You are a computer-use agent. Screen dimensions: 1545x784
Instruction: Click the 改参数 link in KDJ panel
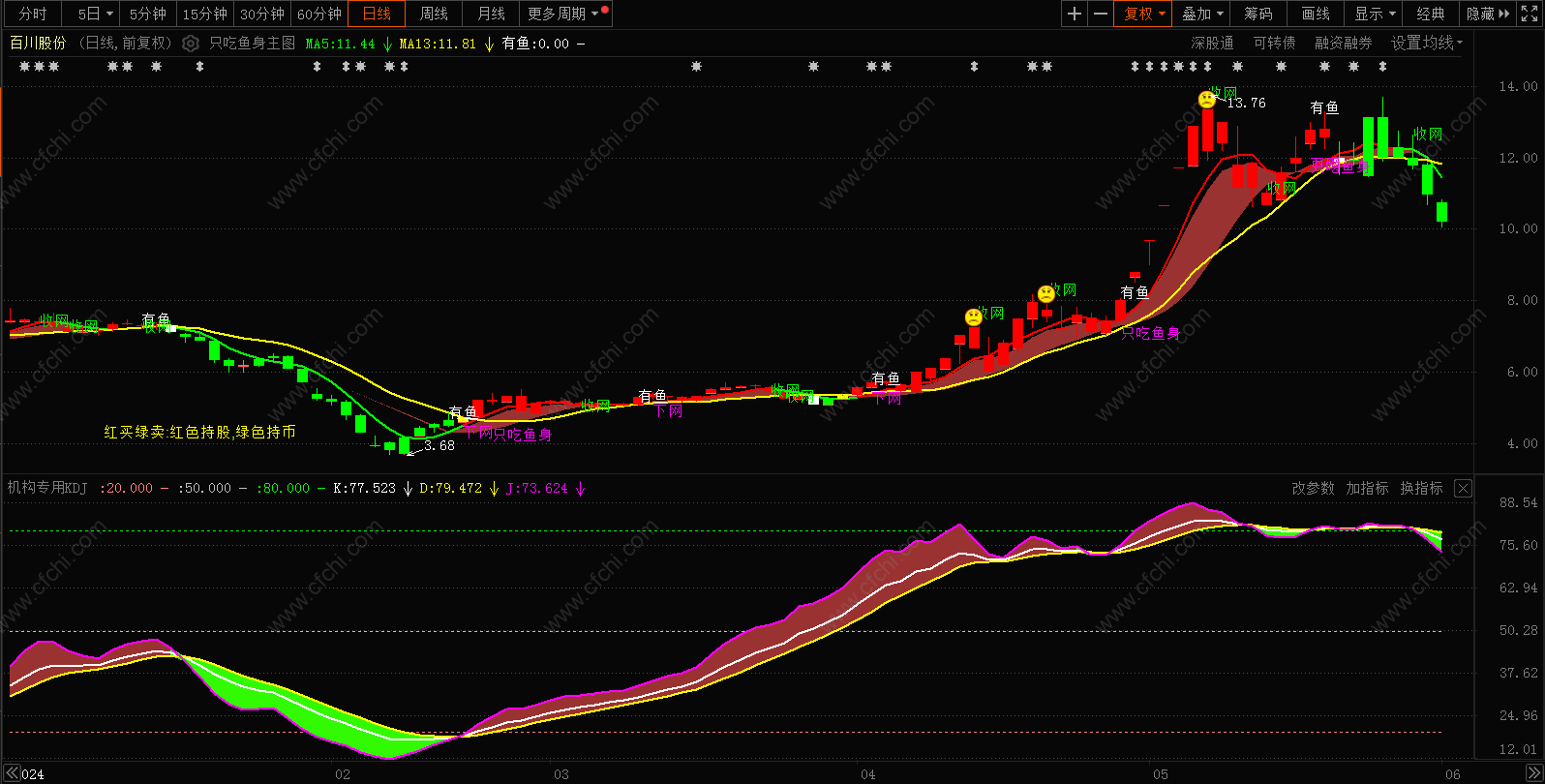(x=1313, y=488)
